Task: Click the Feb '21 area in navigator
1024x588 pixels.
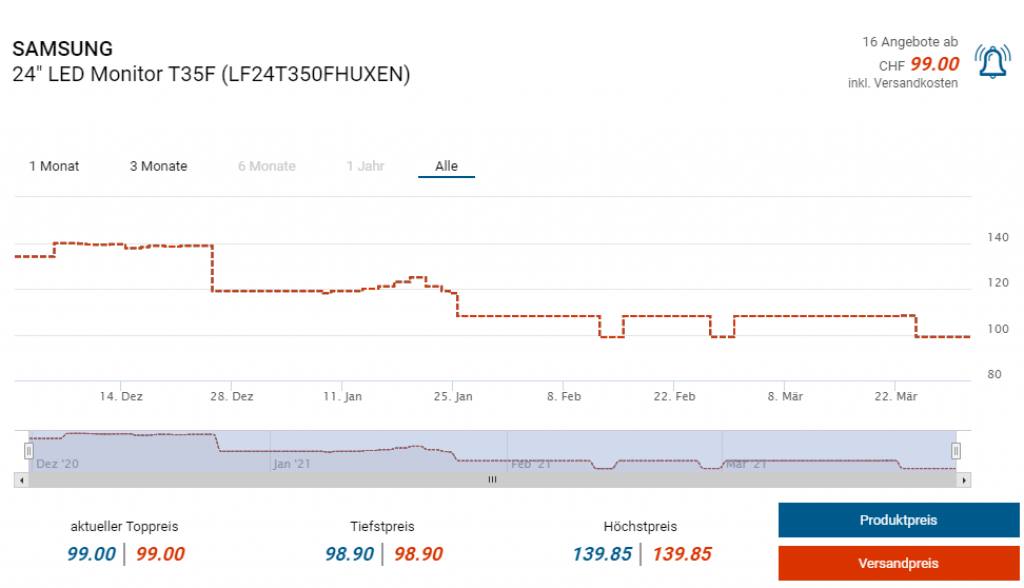Action: [x=531, y=463]
